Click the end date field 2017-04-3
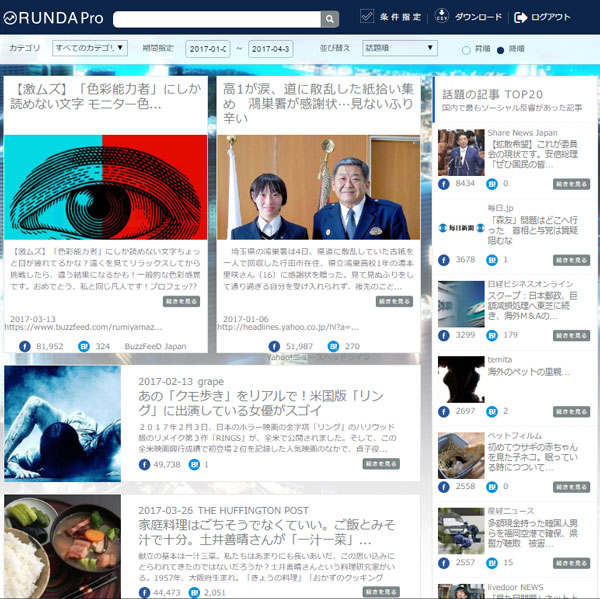The height and width of the screenshot is (599, 600). [x=271, y=49]
